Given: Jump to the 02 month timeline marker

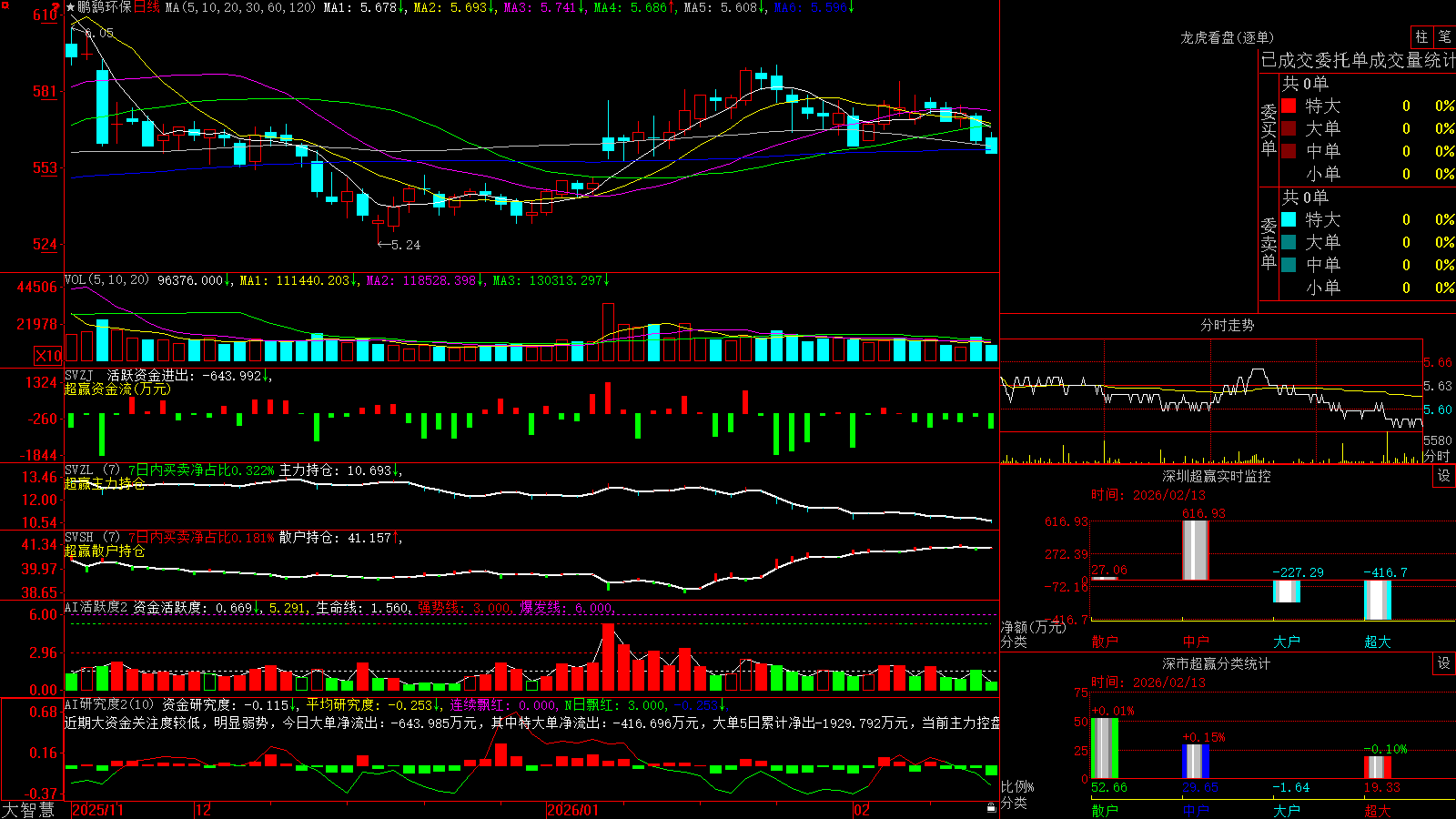Looking at the screenshot, I should (x=862, y=810).
